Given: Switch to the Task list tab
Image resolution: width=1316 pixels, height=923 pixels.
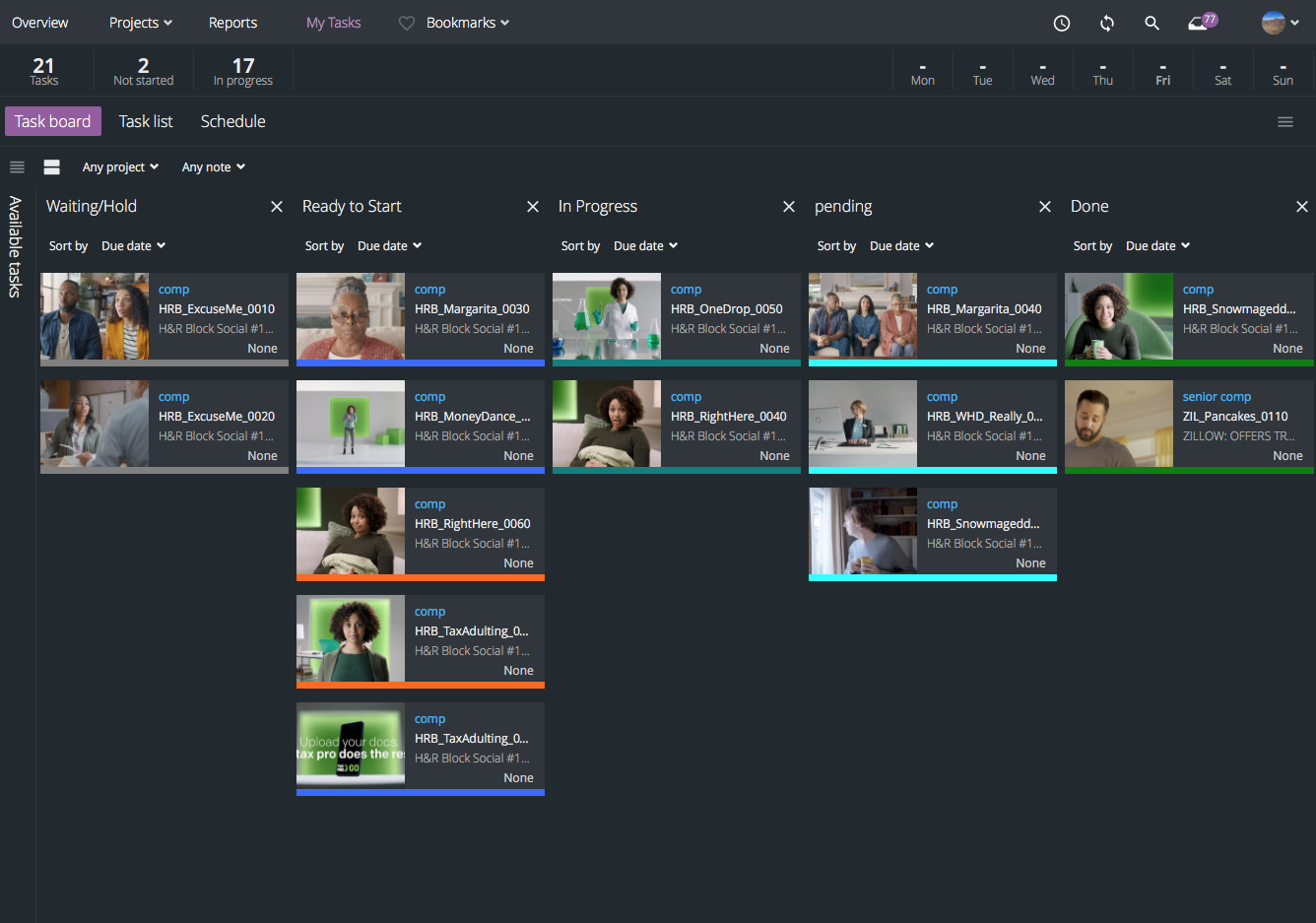Looking at the screenshot, I should click(x=145, y=121).
